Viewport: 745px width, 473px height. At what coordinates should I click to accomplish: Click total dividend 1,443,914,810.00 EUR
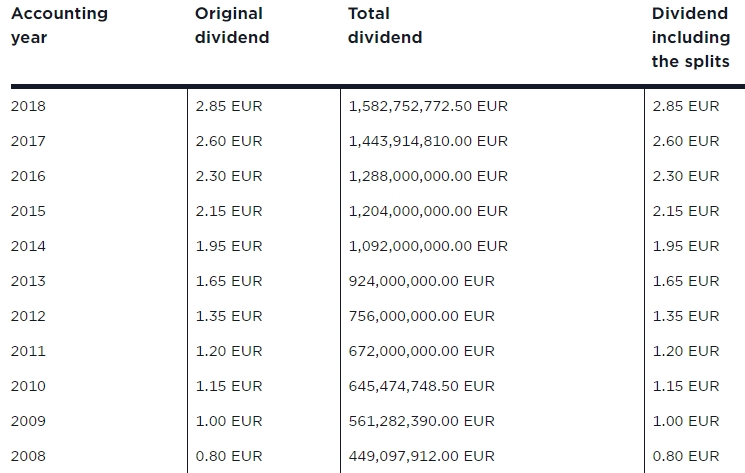pyautogui.click(x=428, y=141)
